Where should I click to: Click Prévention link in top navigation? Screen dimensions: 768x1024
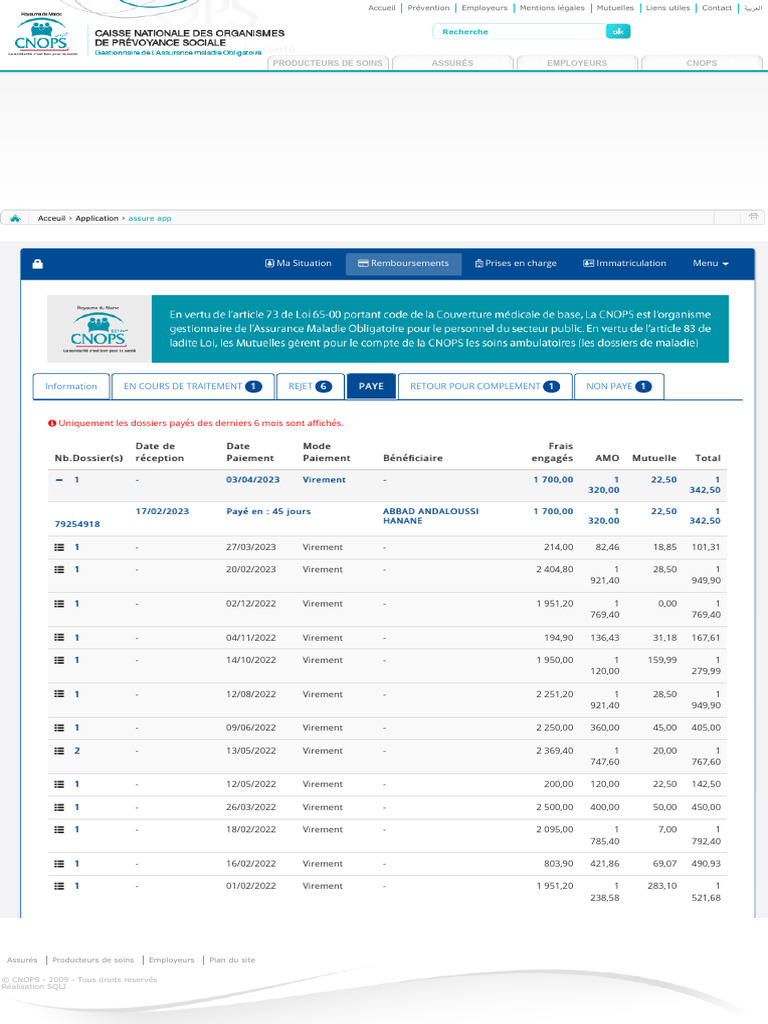tap(428, 8)
